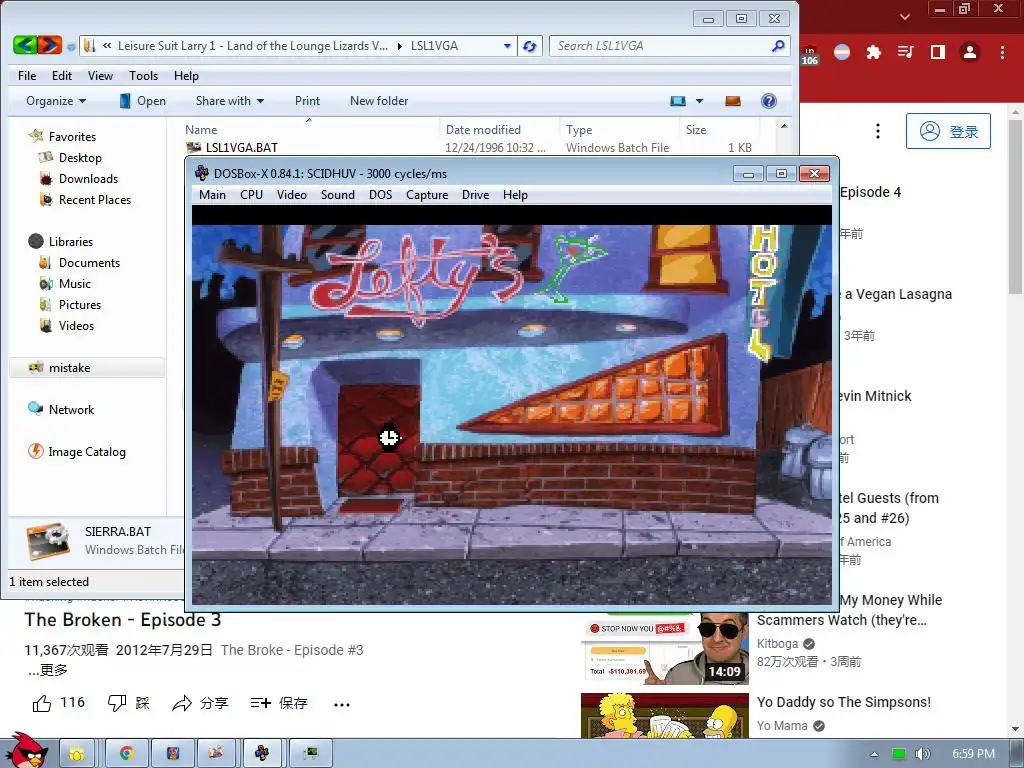The width and height of the screenshot is (1024, 768).
Task: Open DOSBox-X Drive menu
Action: (475, 195)
